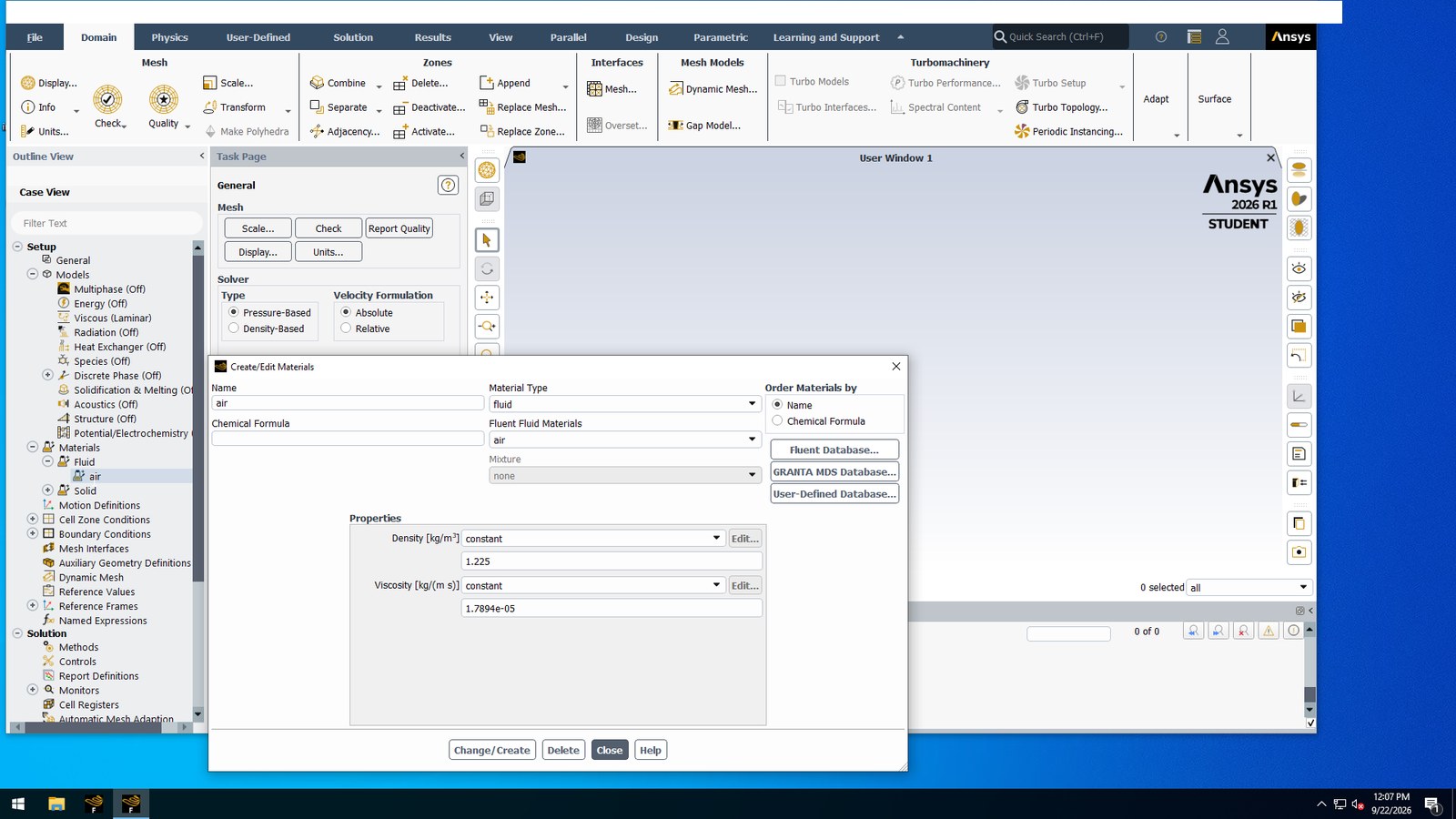Select Density-Based solver type
The width and height of the screenshot is (1456, 819).
pos(234,329)
